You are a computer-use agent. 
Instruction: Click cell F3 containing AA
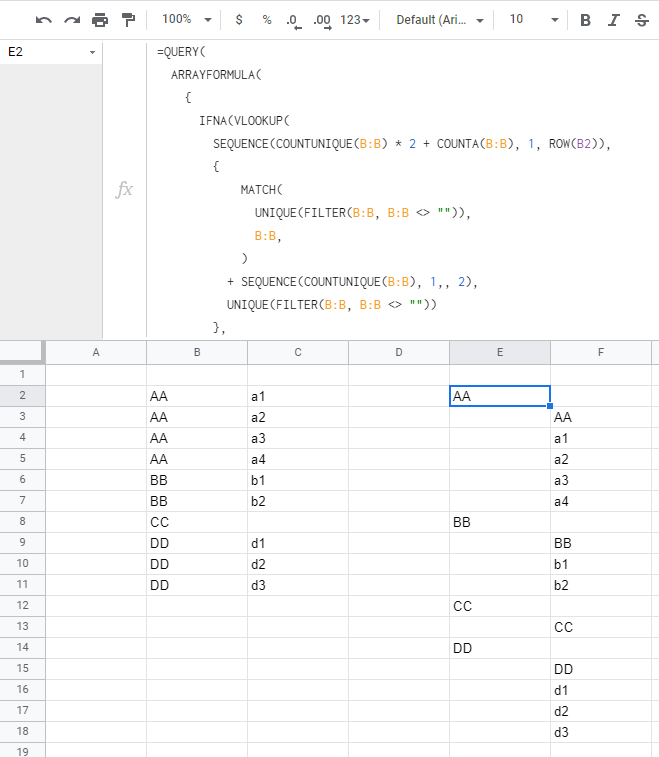(601, 417)
